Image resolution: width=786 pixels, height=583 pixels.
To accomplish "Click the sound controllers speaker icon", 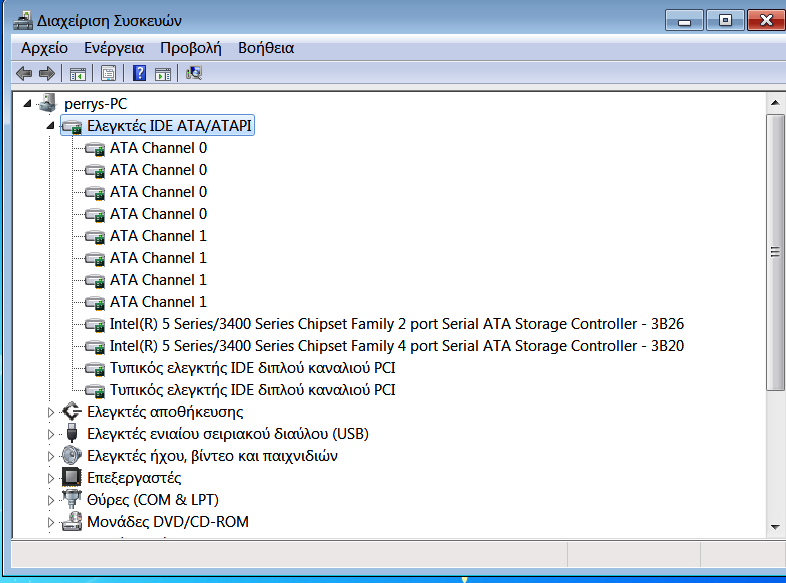I will click(x=72, y=455).
